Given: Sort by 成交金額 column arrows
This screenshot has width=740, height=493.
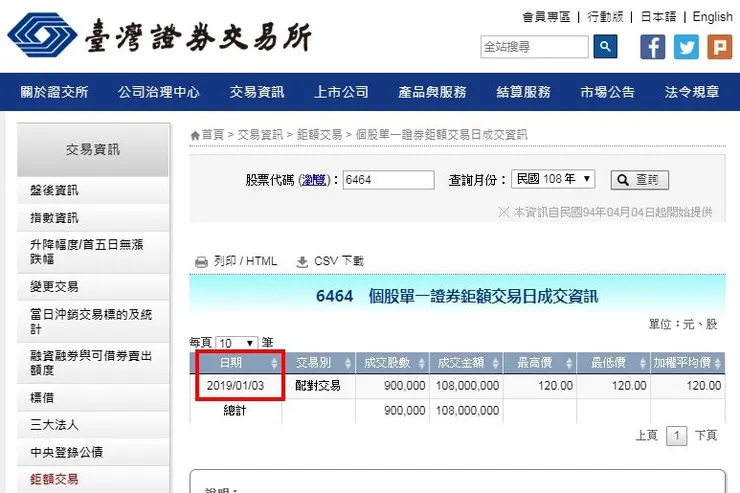Looking at the screenshot, I should pyautogui.click(x=495, y=363).
